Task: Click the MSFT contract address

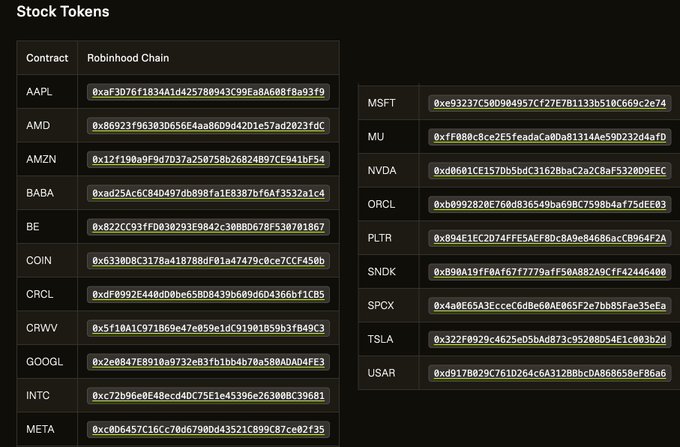Action: [550, 103]
